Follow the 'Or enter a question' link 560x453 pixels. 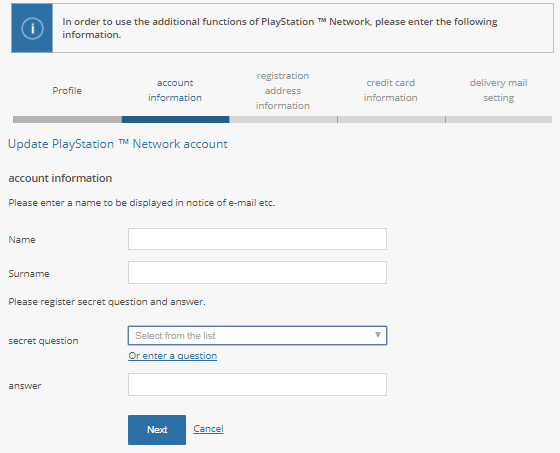click(x=172, y=356)
